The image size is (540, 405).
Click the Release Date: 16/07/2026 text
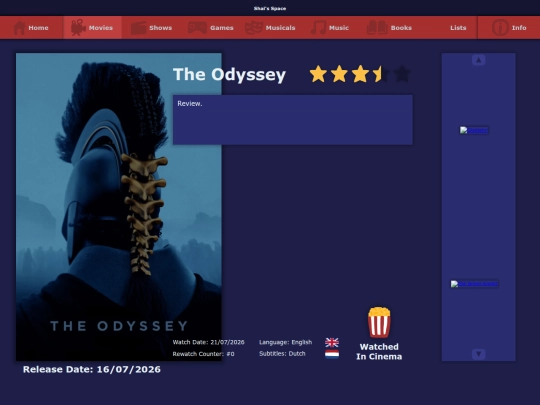tap(92, 370)
